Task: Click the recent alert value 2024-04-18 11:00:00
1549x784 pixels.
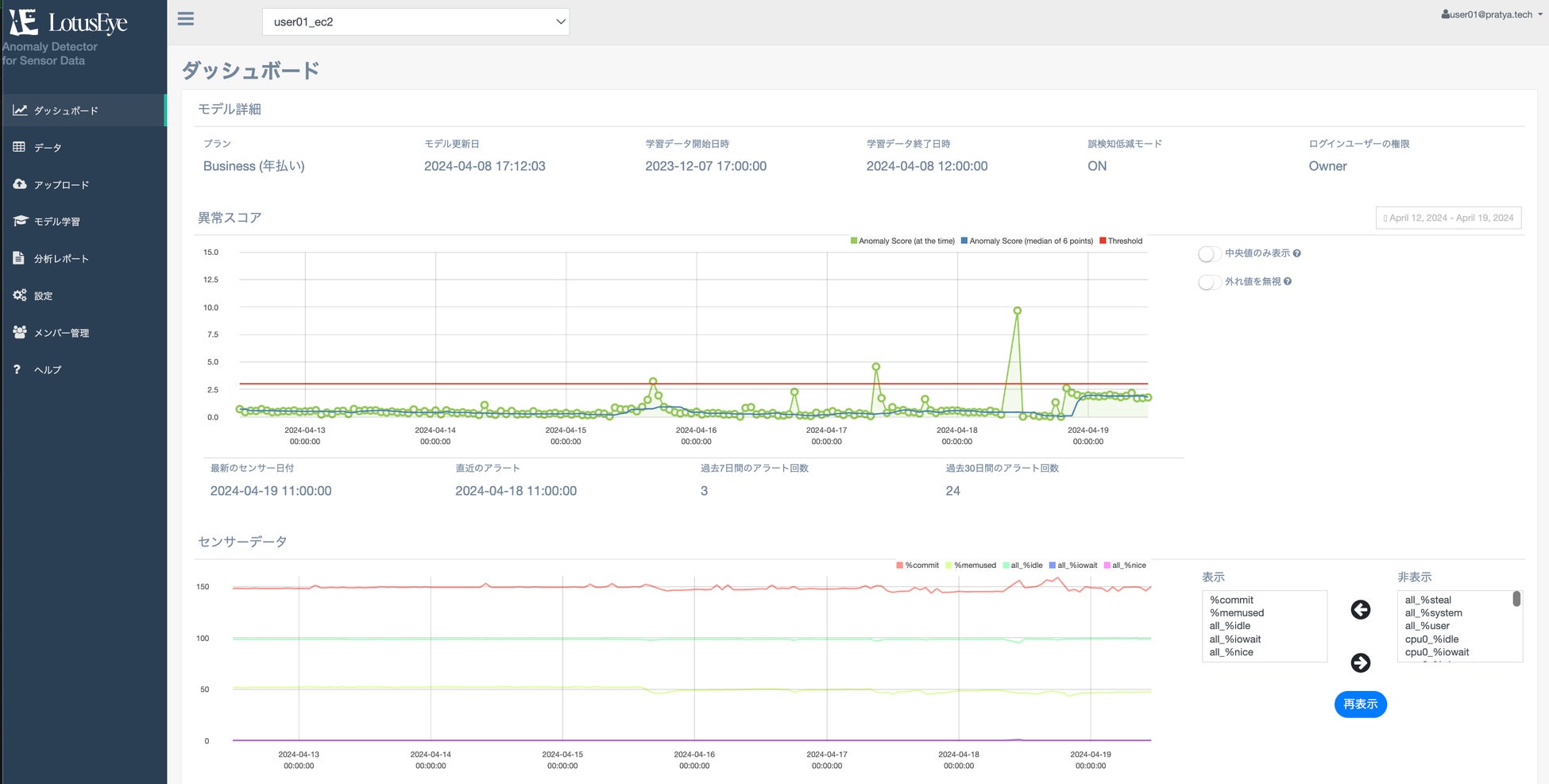Action: 516,491
